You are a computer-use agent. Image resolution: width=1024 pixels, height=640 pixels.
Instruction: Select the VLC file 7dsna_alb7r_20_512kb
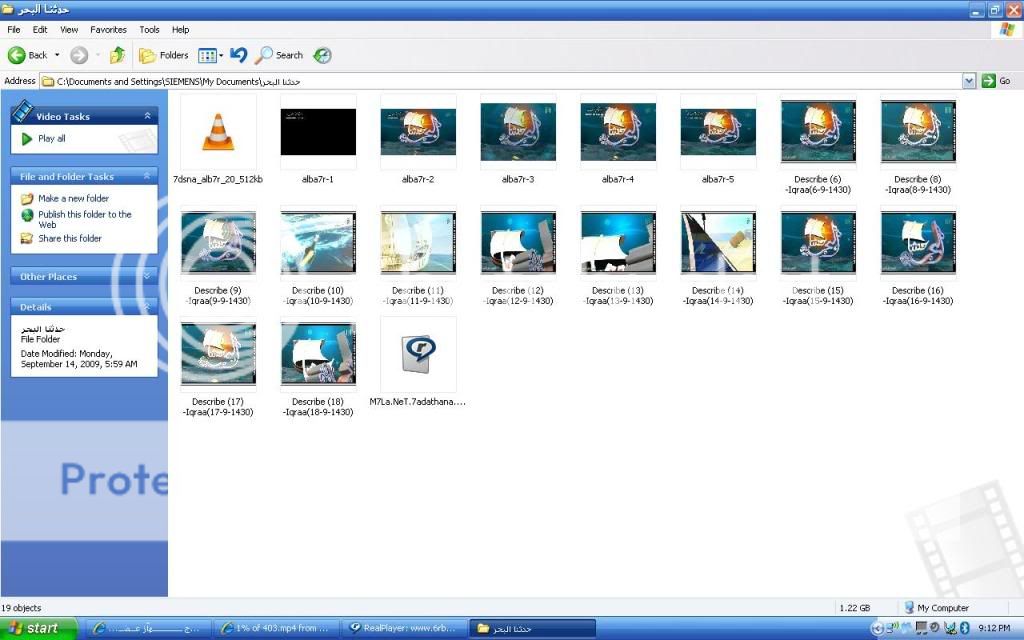tap(218, 133)
